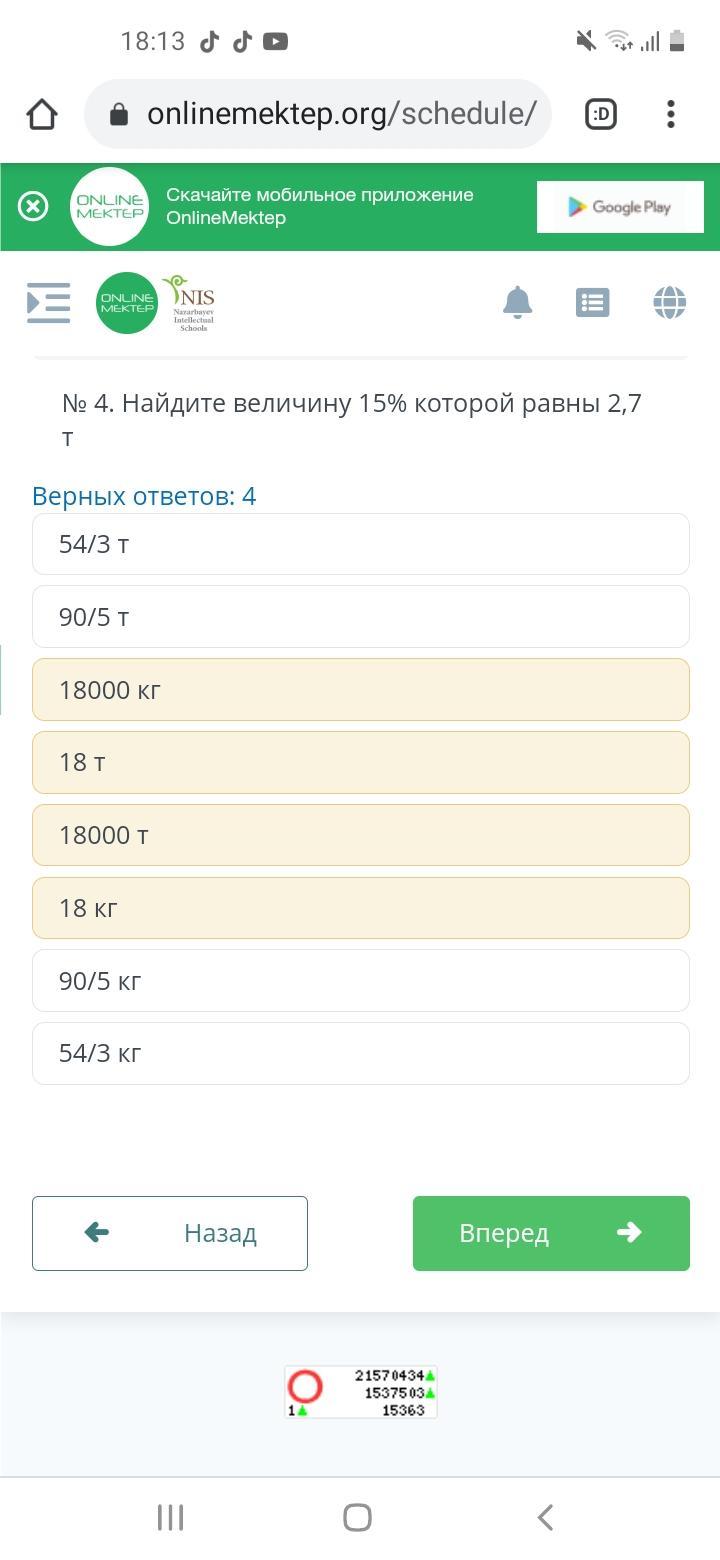Open the three-dot browser menu
Viewport: 720px width, 1560px height.
pos(671,114)
